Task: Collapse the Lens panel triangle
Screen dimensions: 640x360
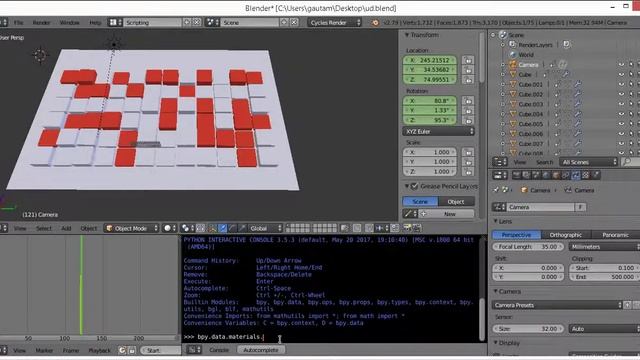Action: point(496,221)
